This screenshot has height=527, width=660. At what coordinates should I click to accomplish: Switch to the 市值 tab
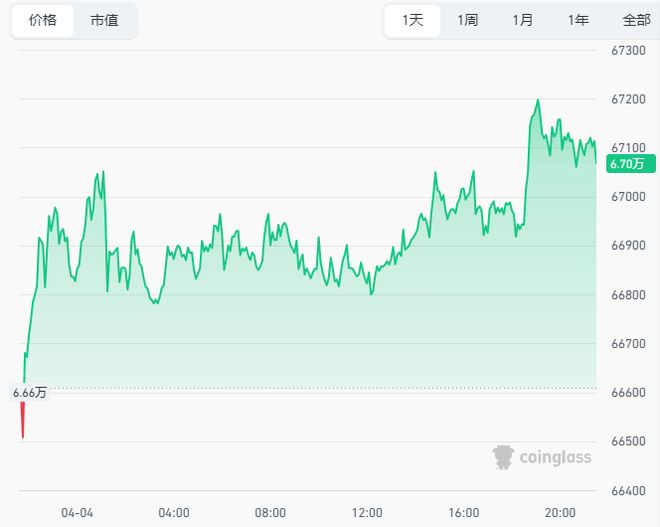pos(103,20)
